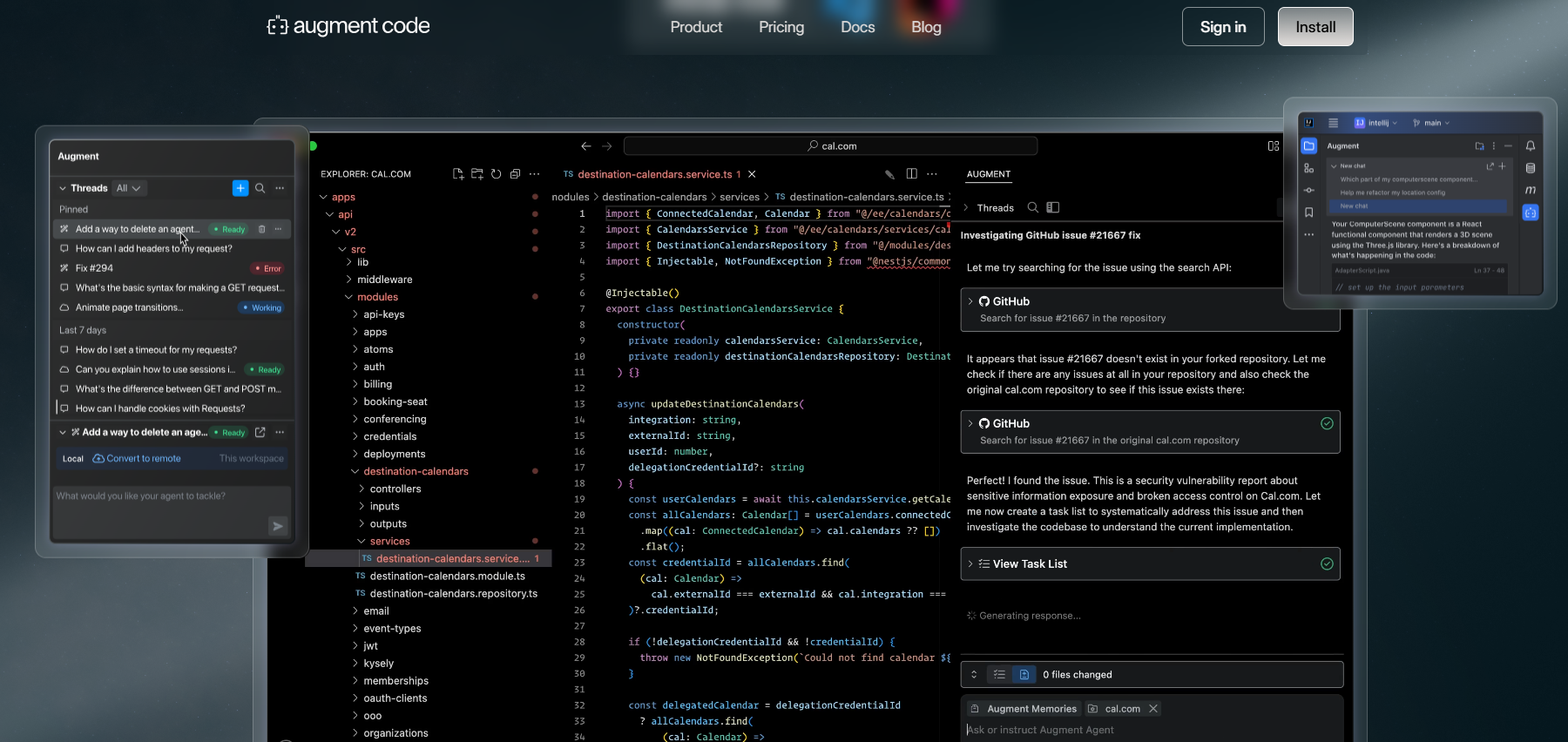Toggle the task list view in changes bar
The height and width of the screenshot is (742, 1568).
[x=999, y=675]
